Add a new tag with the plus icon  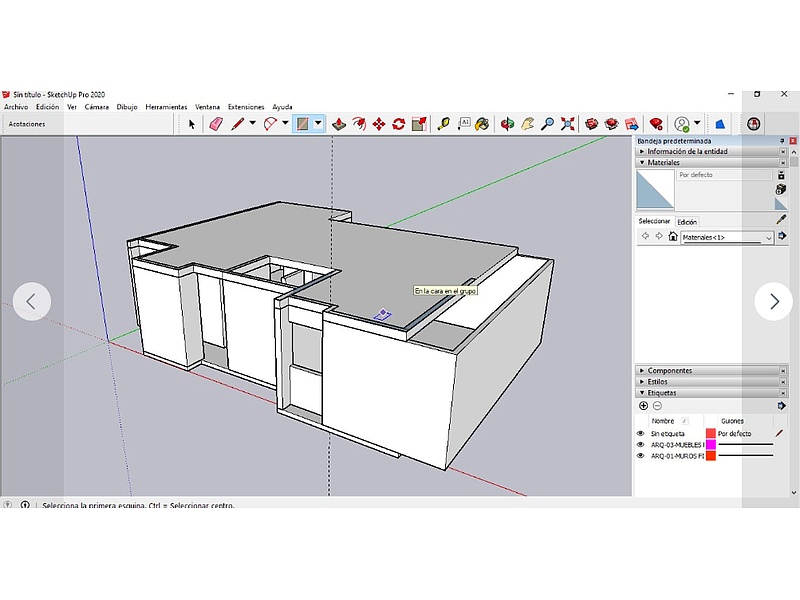pos(643,406)
